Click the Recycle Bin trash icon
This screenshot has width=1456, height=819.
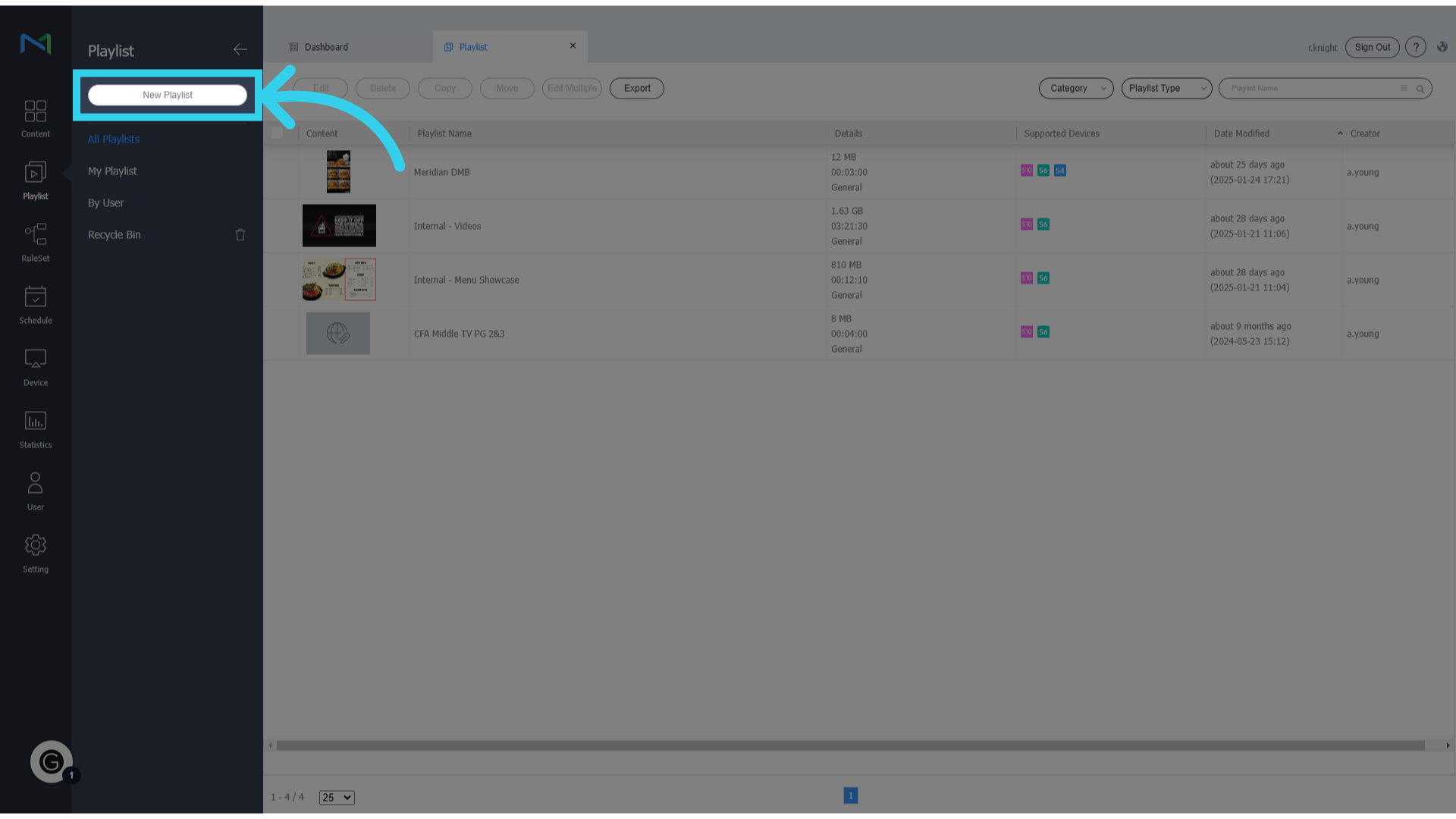coord(240,235)
